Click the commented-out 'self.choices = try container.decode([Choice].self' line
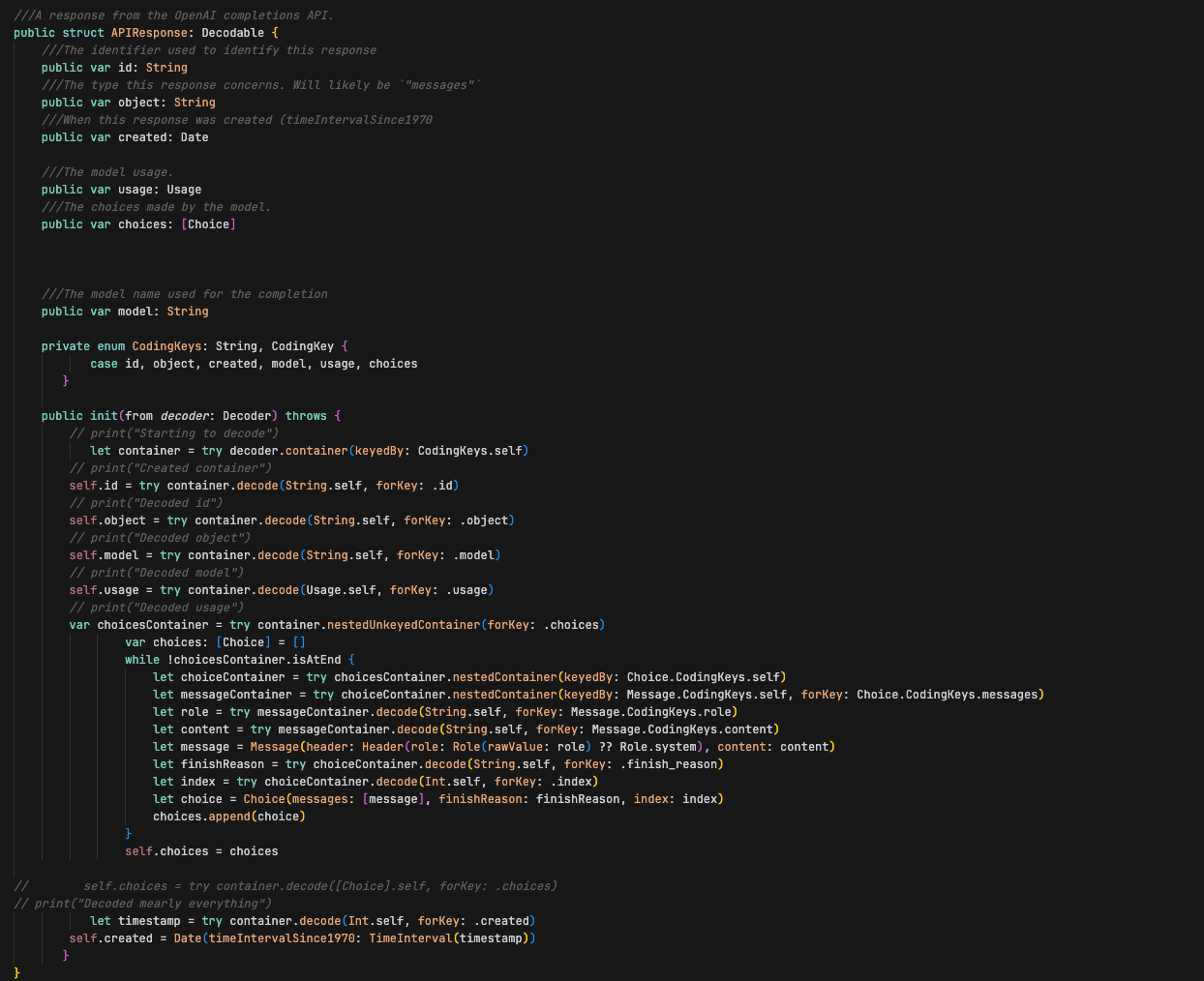Screen dimensions: 1204x981 pos(286,886)
